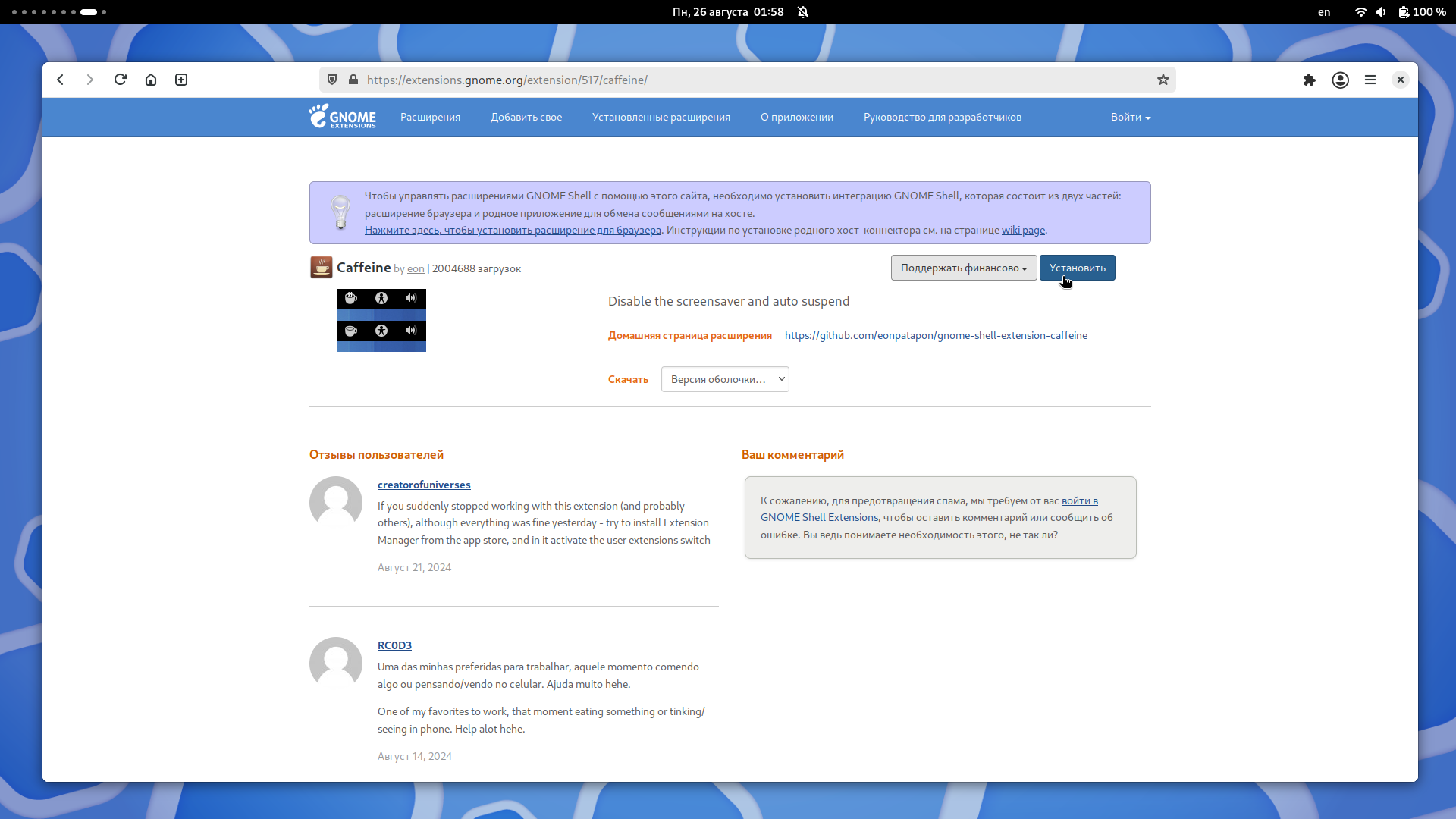This screenshot has width=1456, height=819.
Task: Open the GitHub caffeine repository link
Action: point(936,335)
